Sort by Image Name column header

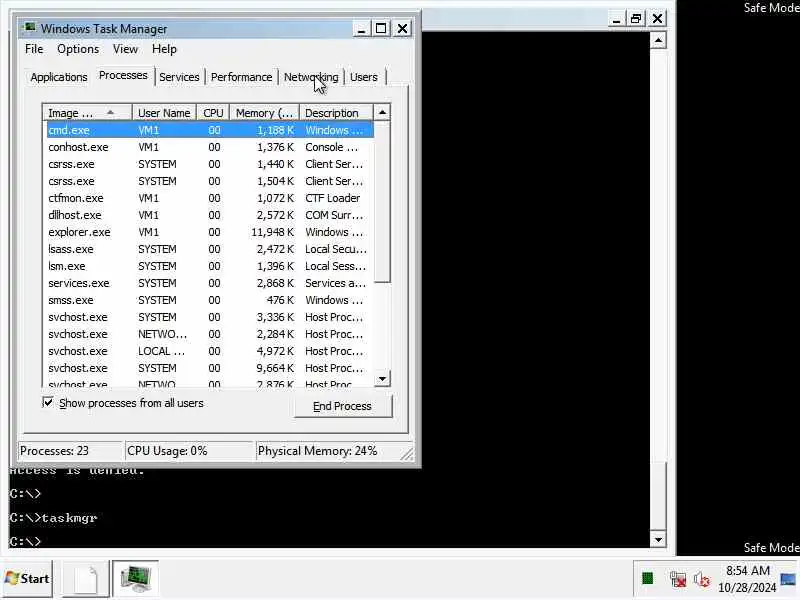87,113
